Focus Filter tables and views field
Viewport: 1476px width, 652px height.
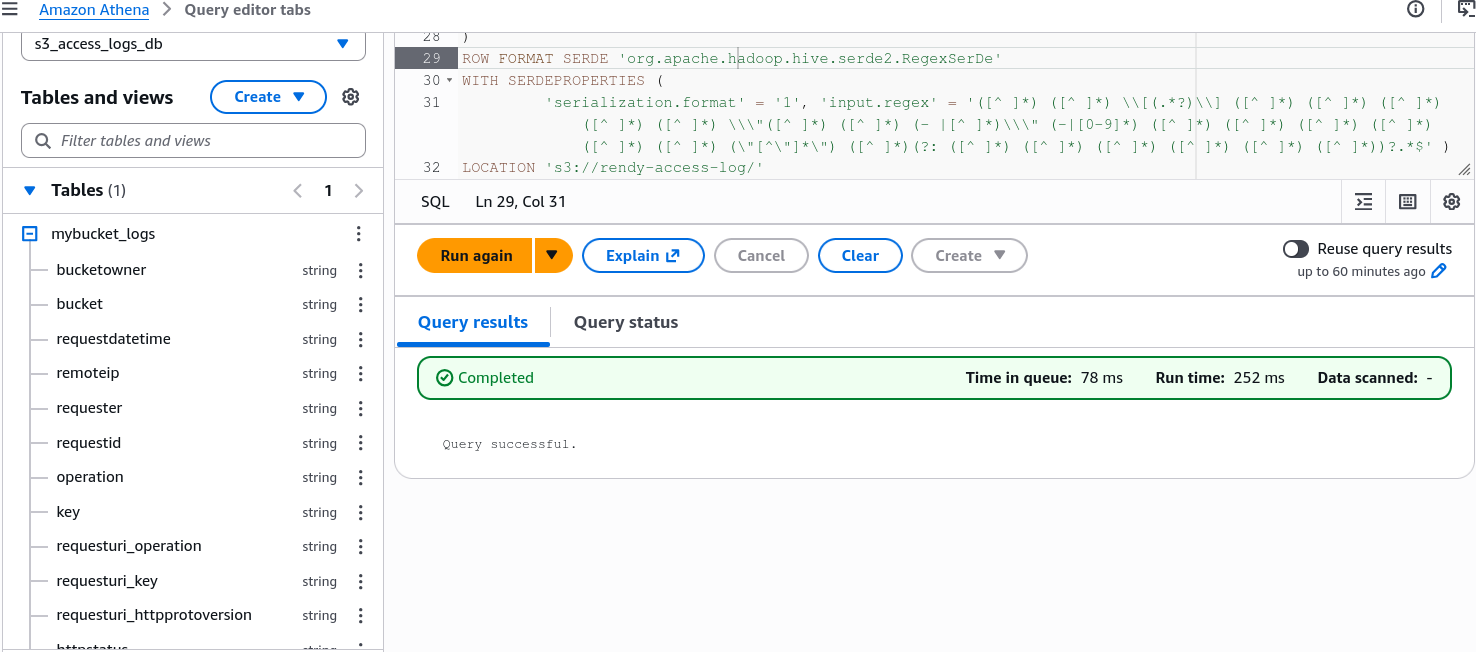[x=193, y=141]
